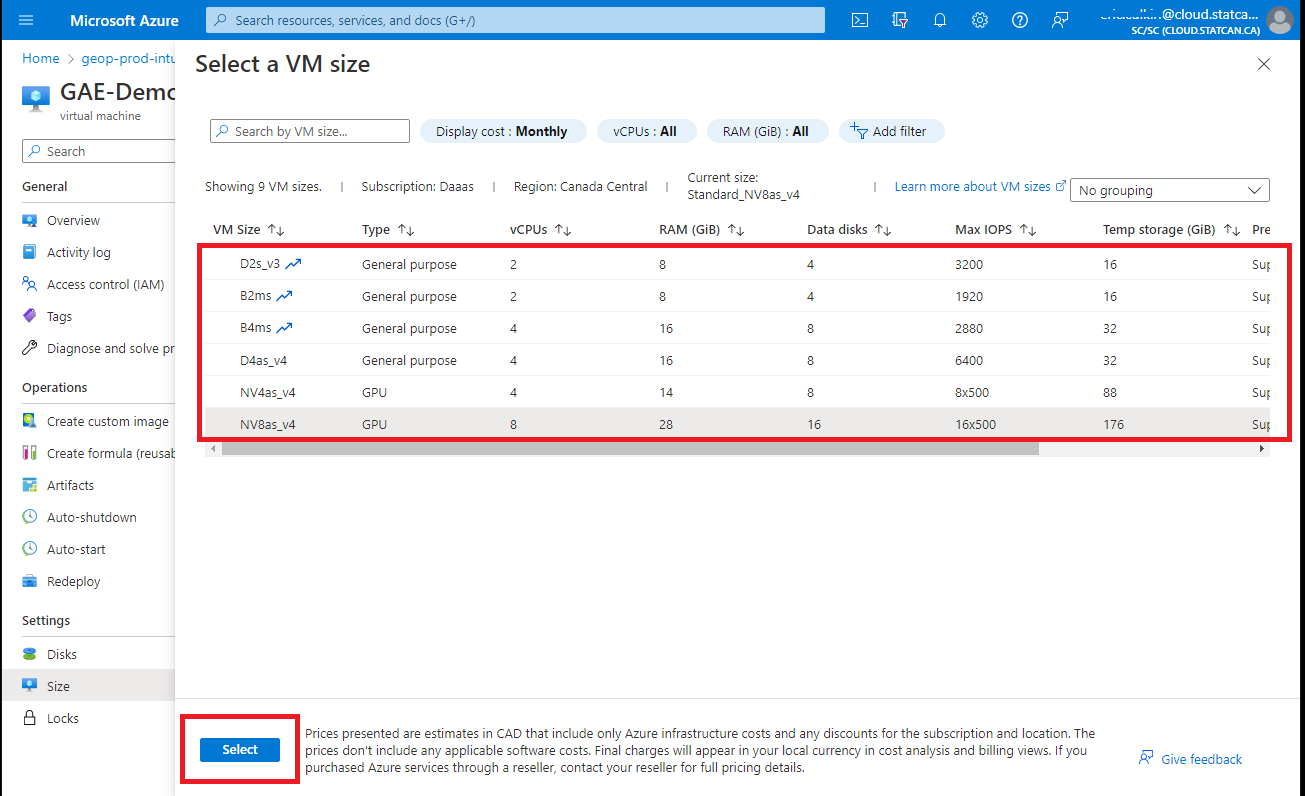This screenshot has height=796, width=1305.
Task: Select the NV8as_v4 size row
Action: tap(737, 424)
